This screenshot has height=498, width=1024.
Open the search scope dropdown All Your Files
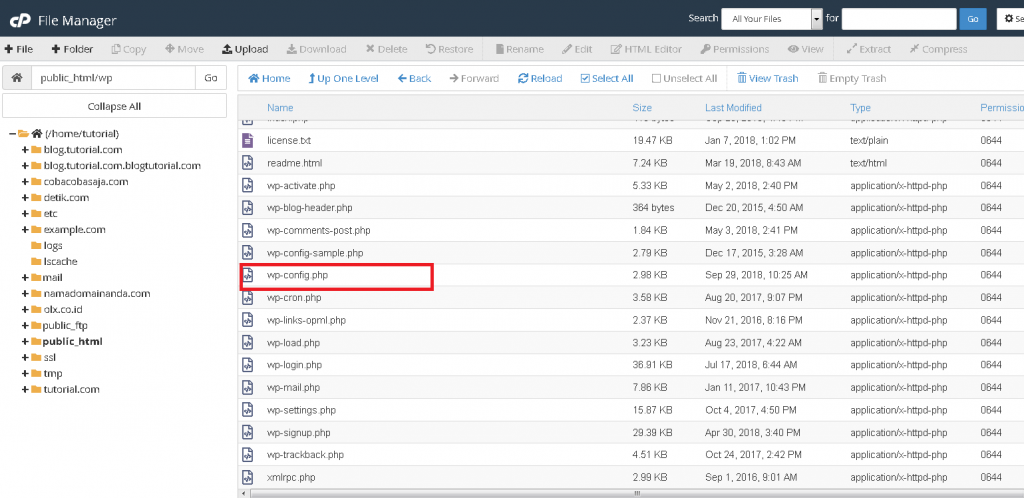771,19
